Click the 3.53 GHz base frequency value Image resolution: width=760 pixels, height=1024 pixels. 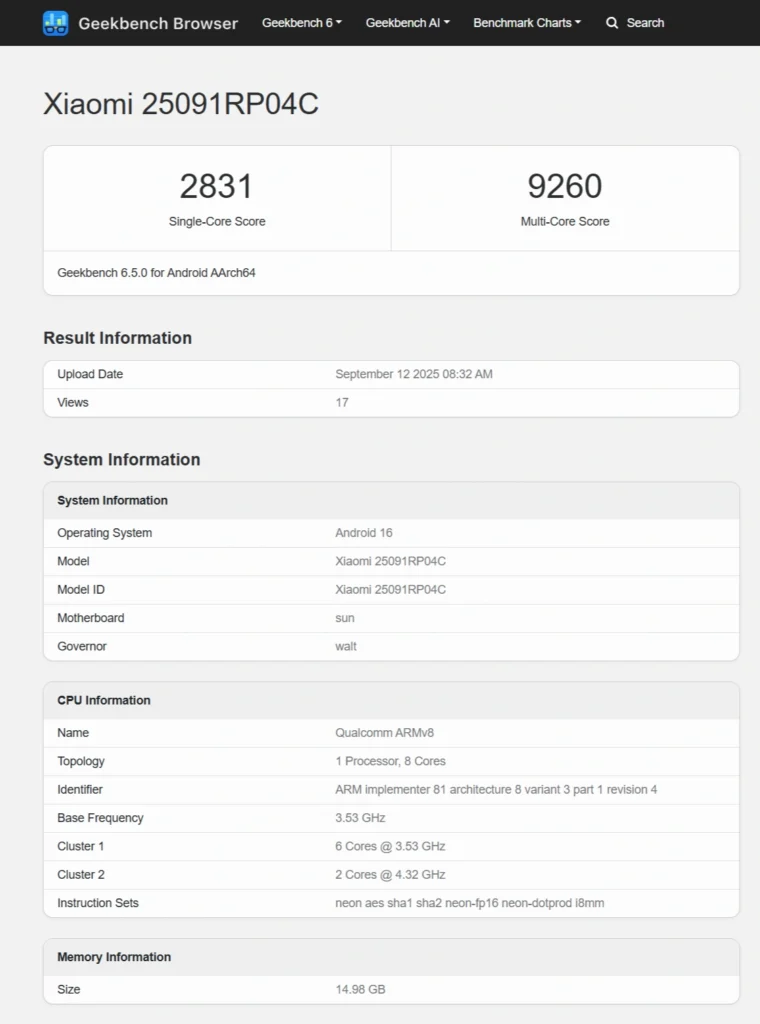point(360,818)
